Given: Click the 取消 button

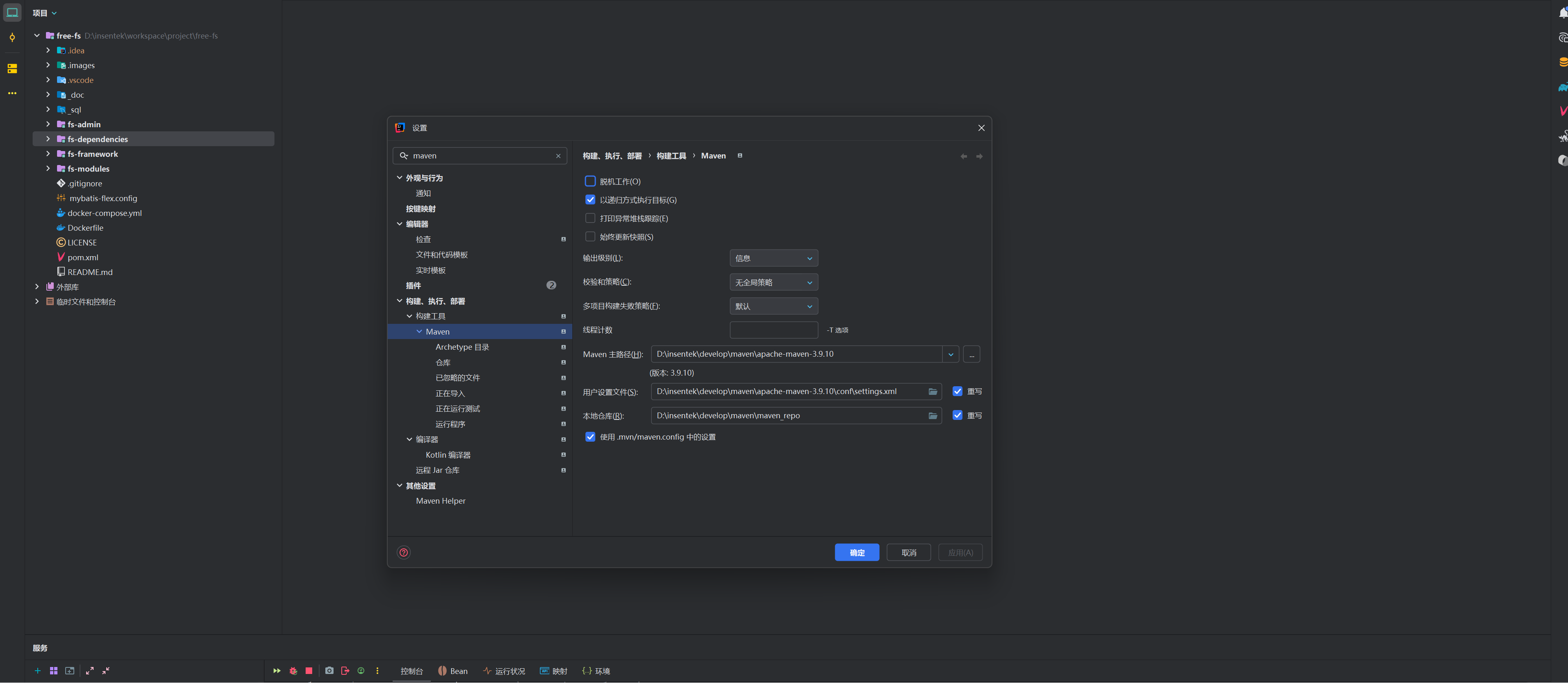Looking at the screenshot, I should coord(908,552).
